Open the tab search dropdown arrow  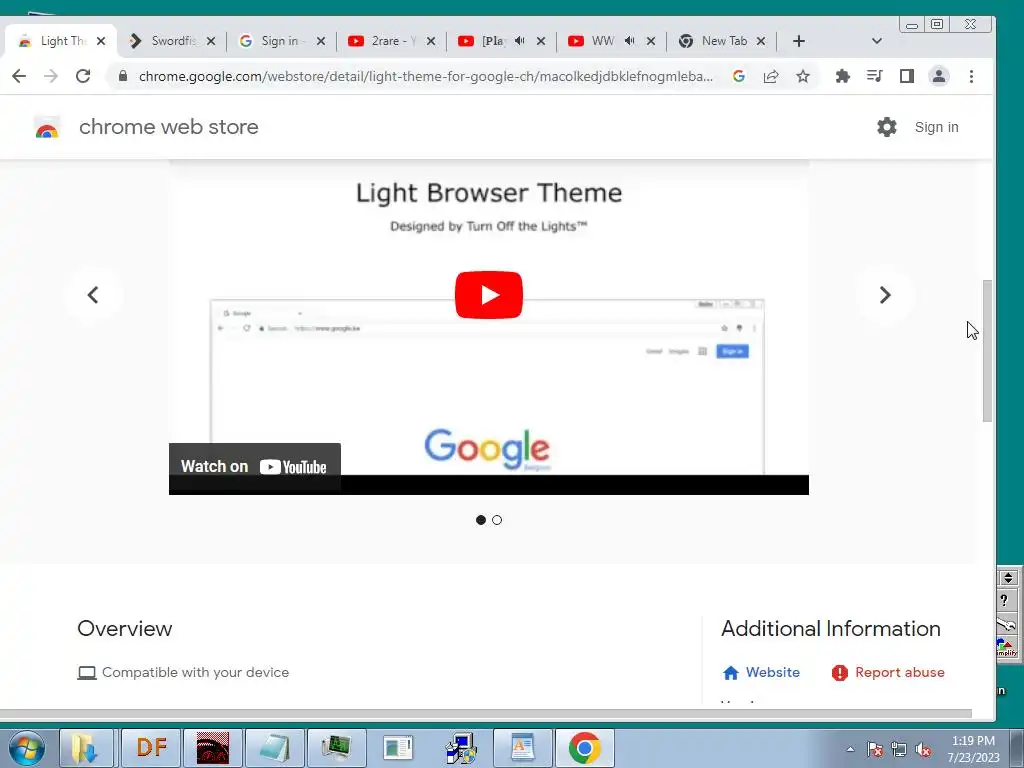[876, 41]
